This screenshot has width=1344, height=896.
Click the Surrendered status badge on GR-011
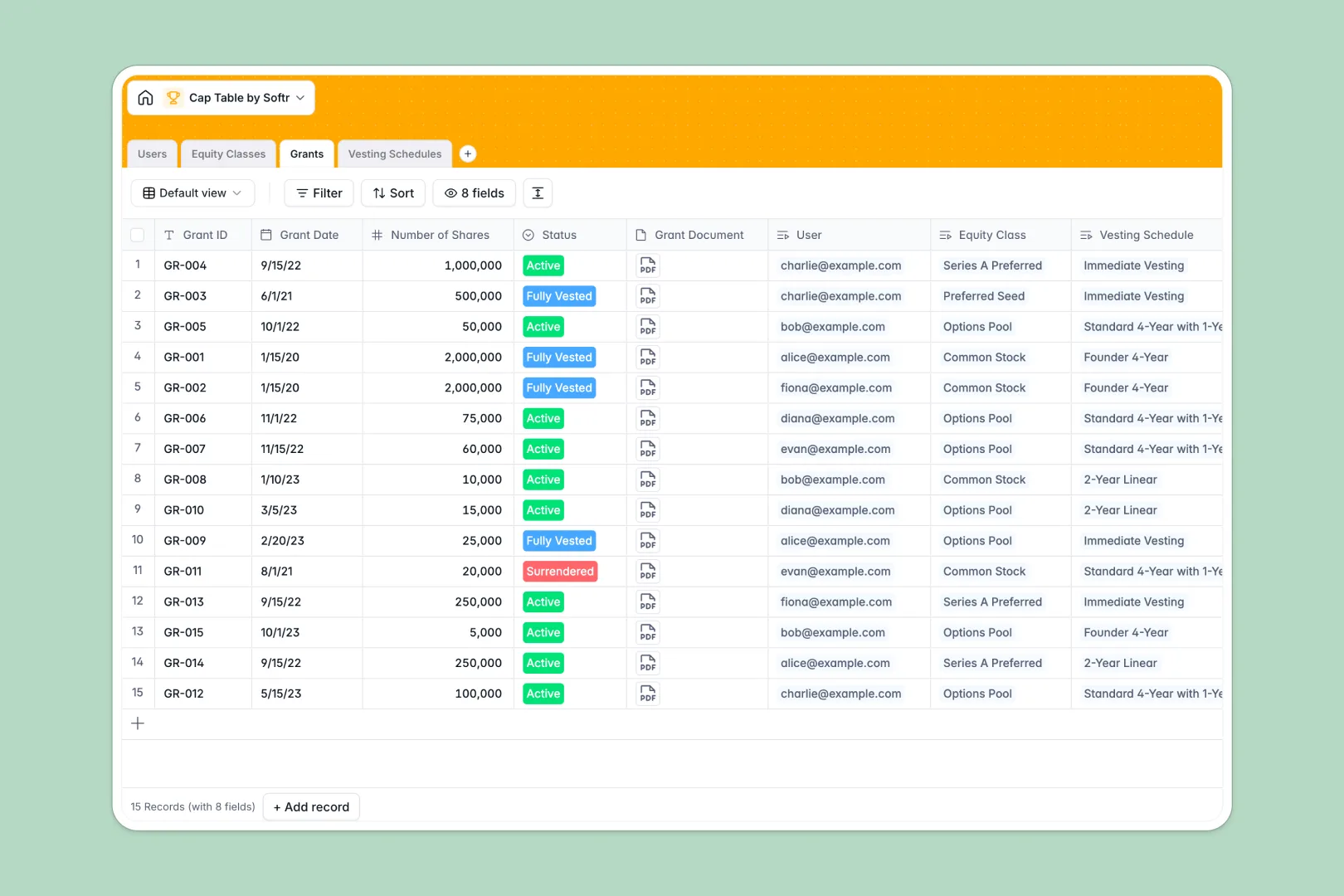pyautogui.click(x=560, y=571)
